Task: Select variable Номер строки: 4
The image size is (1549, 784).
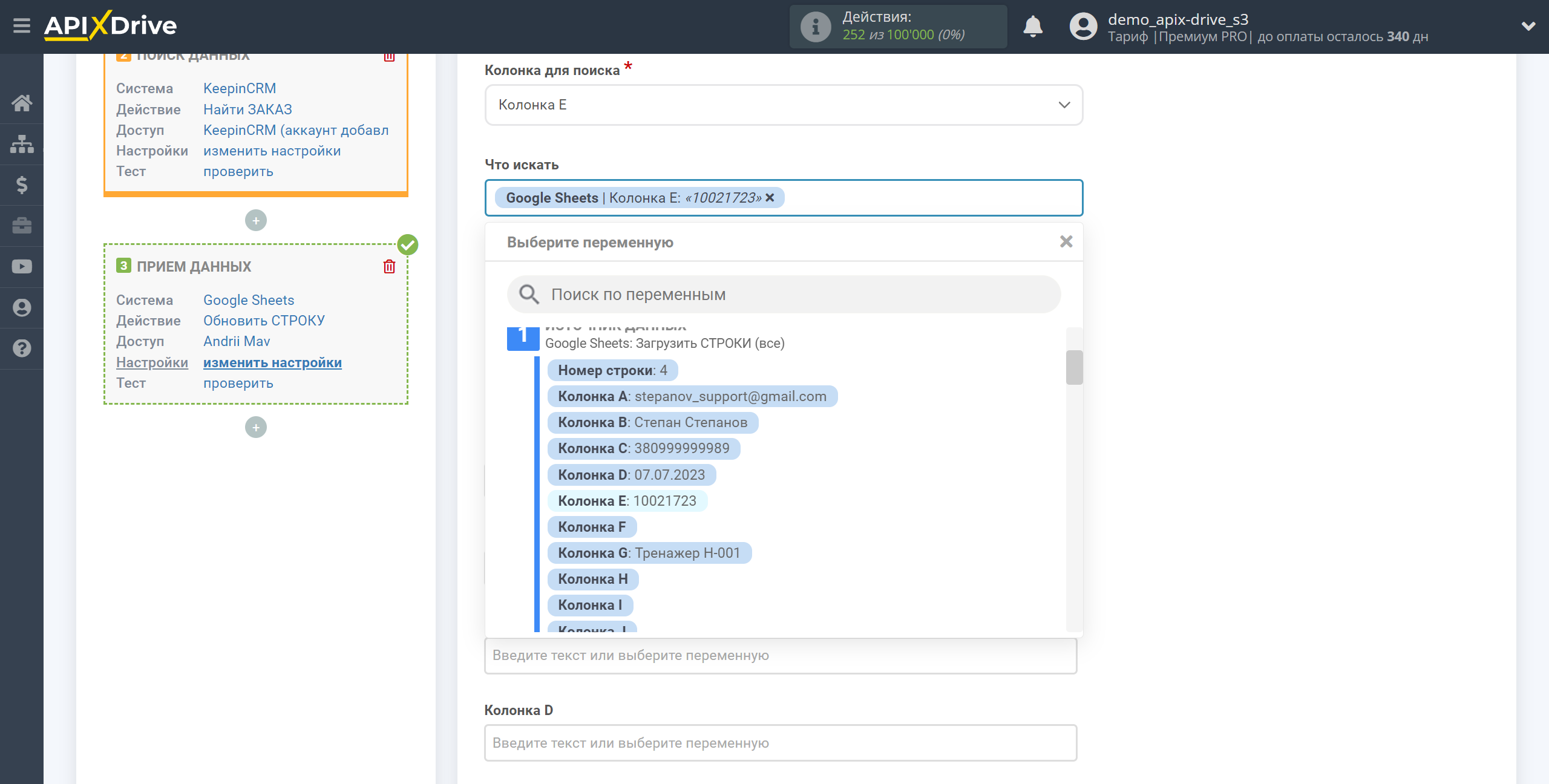Action: pyautogui.click(x=612, y=370)
